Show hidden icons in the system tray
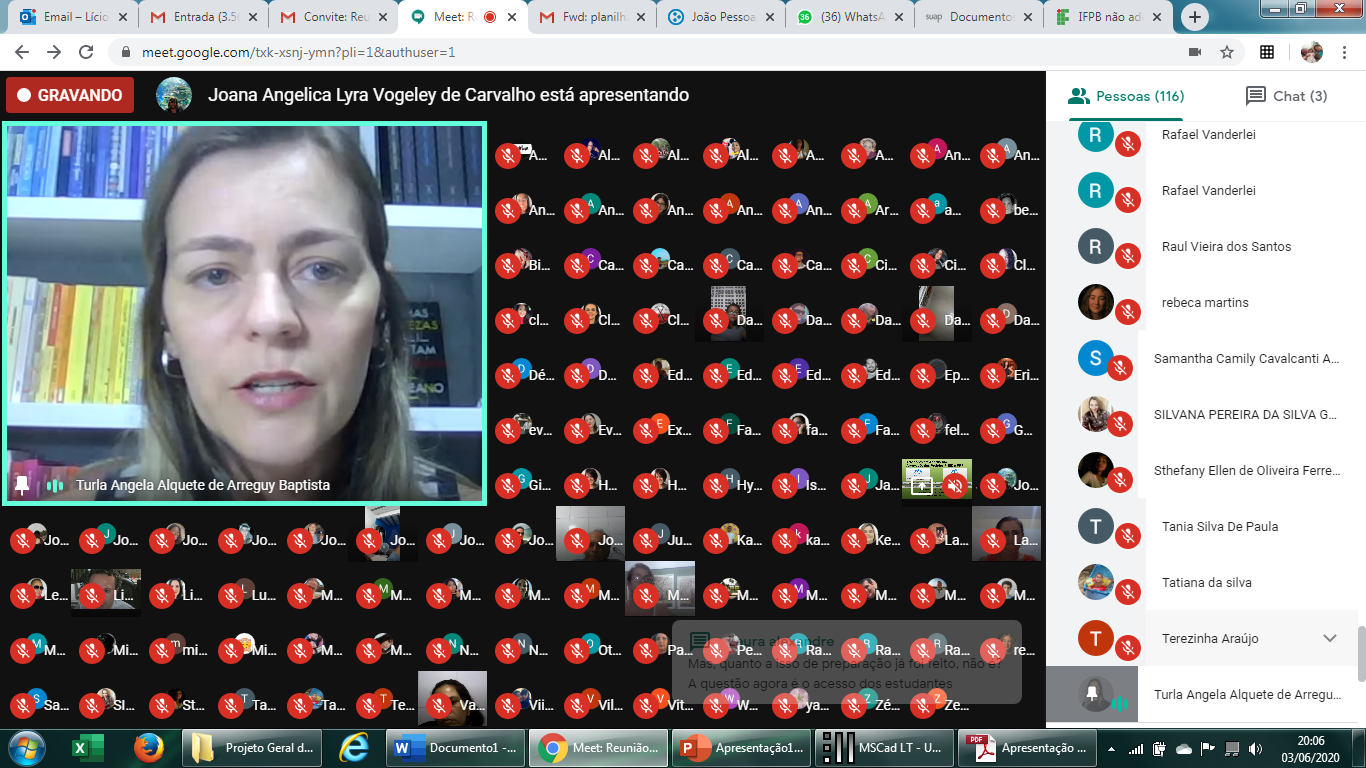This screenshot has height=768, width=1366. (1112, 748)
